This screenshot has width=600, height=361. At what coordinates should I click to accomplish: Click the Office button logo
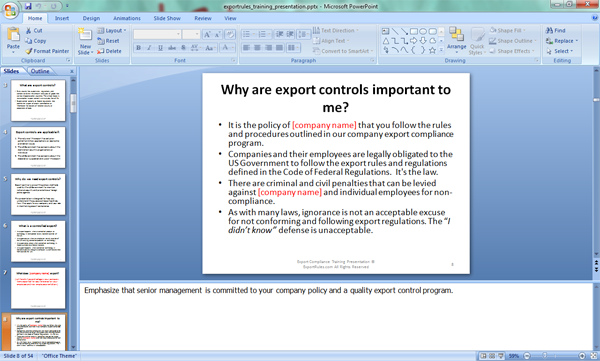click(10, 10)
